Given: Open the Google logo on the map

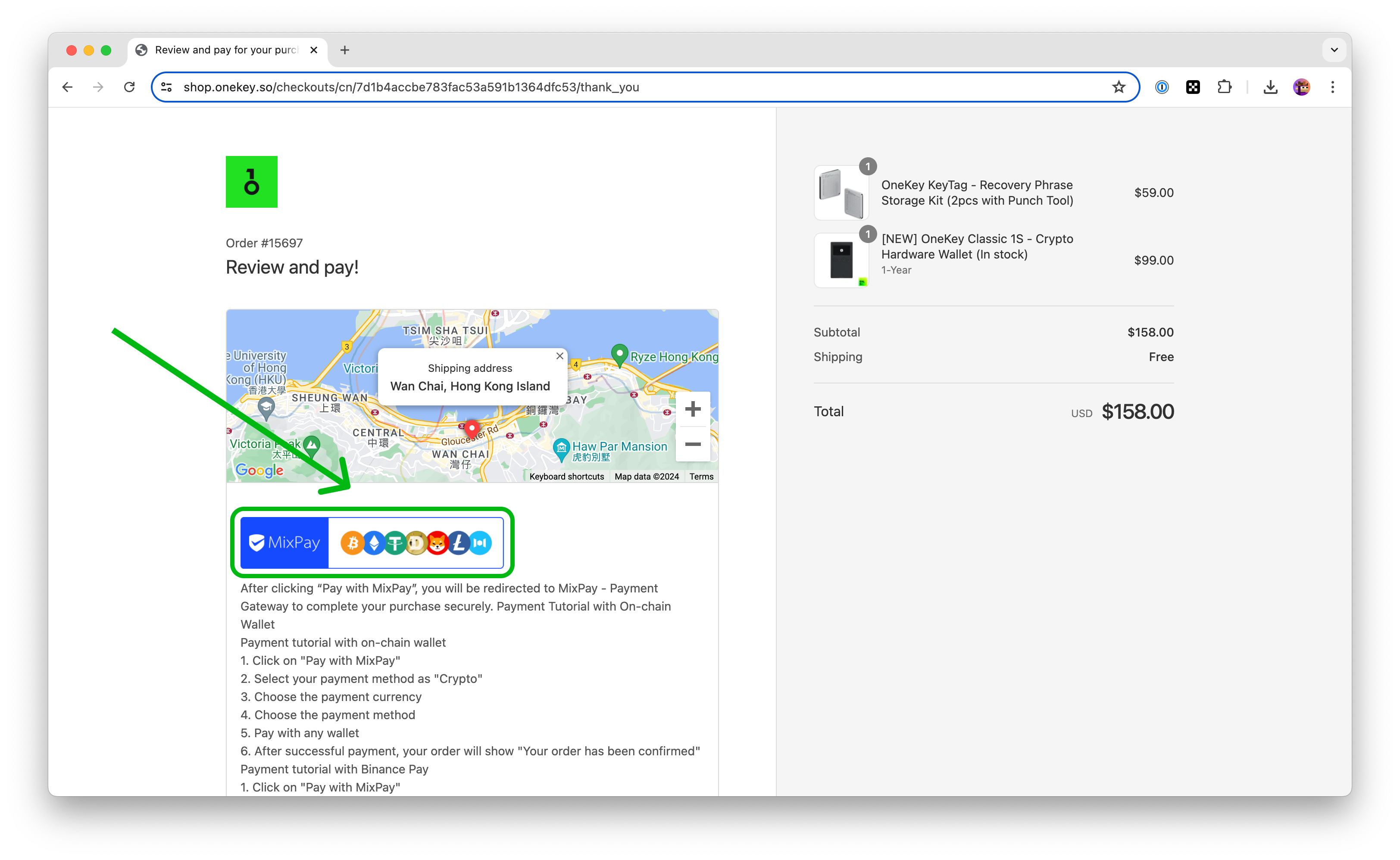Looking at the screenshot, I should pyautogui.click(x=259, y=471).
